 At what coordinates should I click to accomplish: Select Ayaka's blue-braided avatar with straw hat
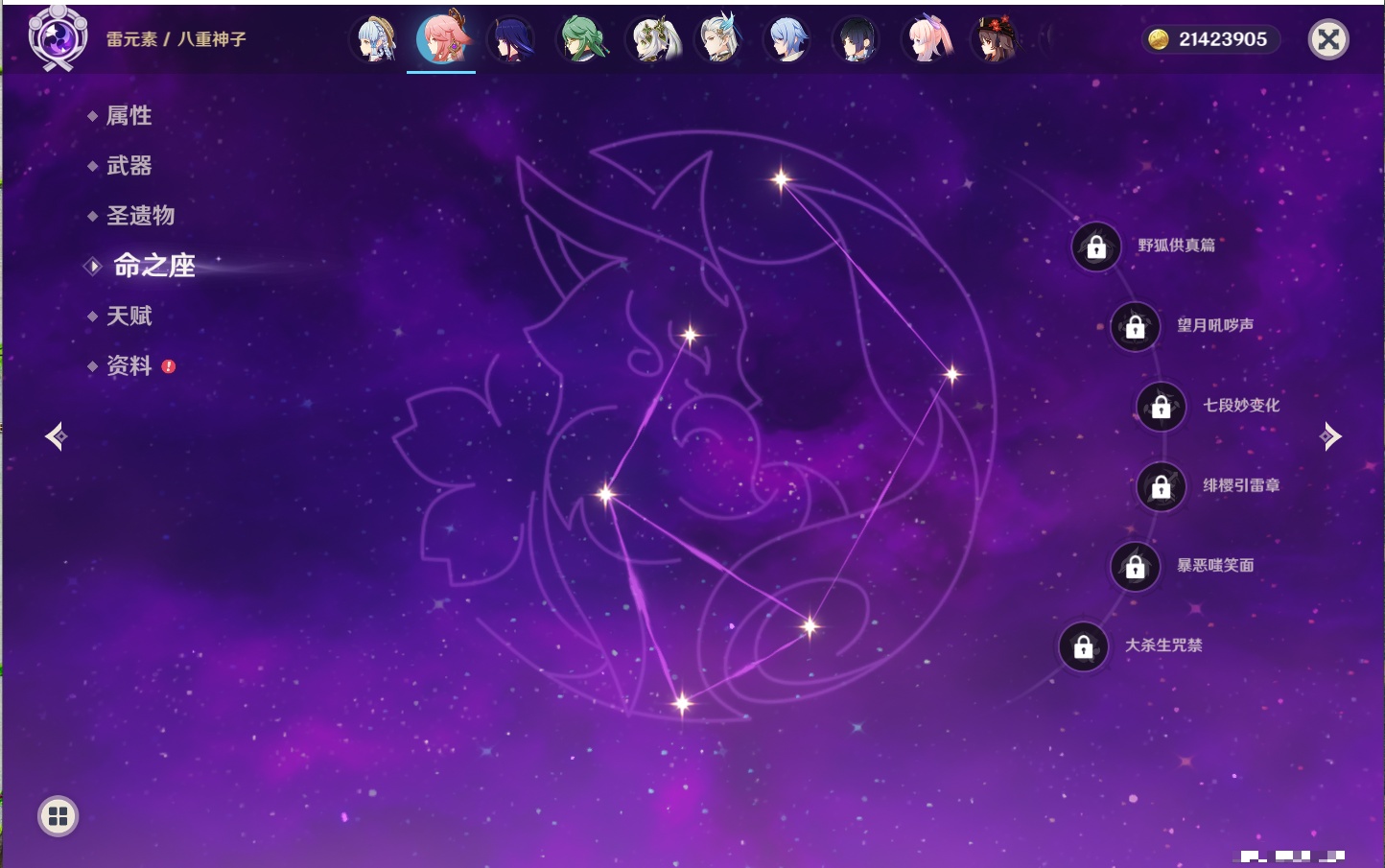pyautogui.click(x=377, y=39)
